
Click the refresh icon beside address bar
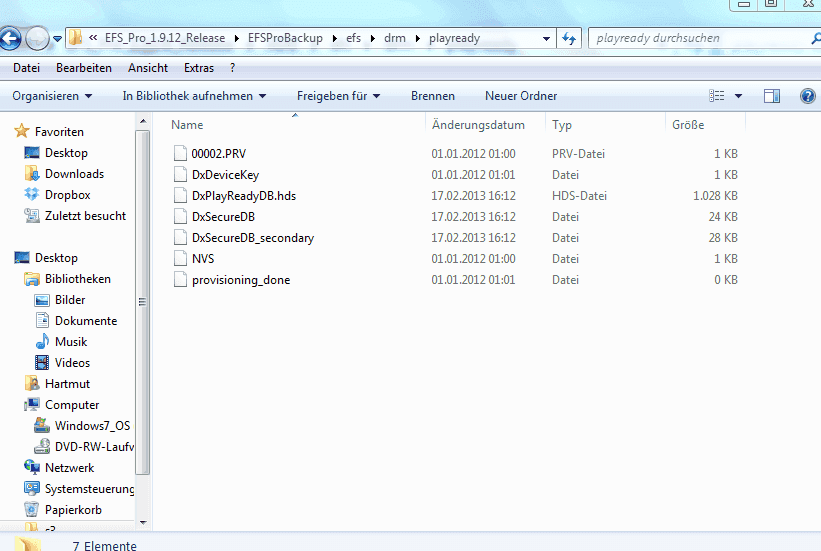pos(569,39)
